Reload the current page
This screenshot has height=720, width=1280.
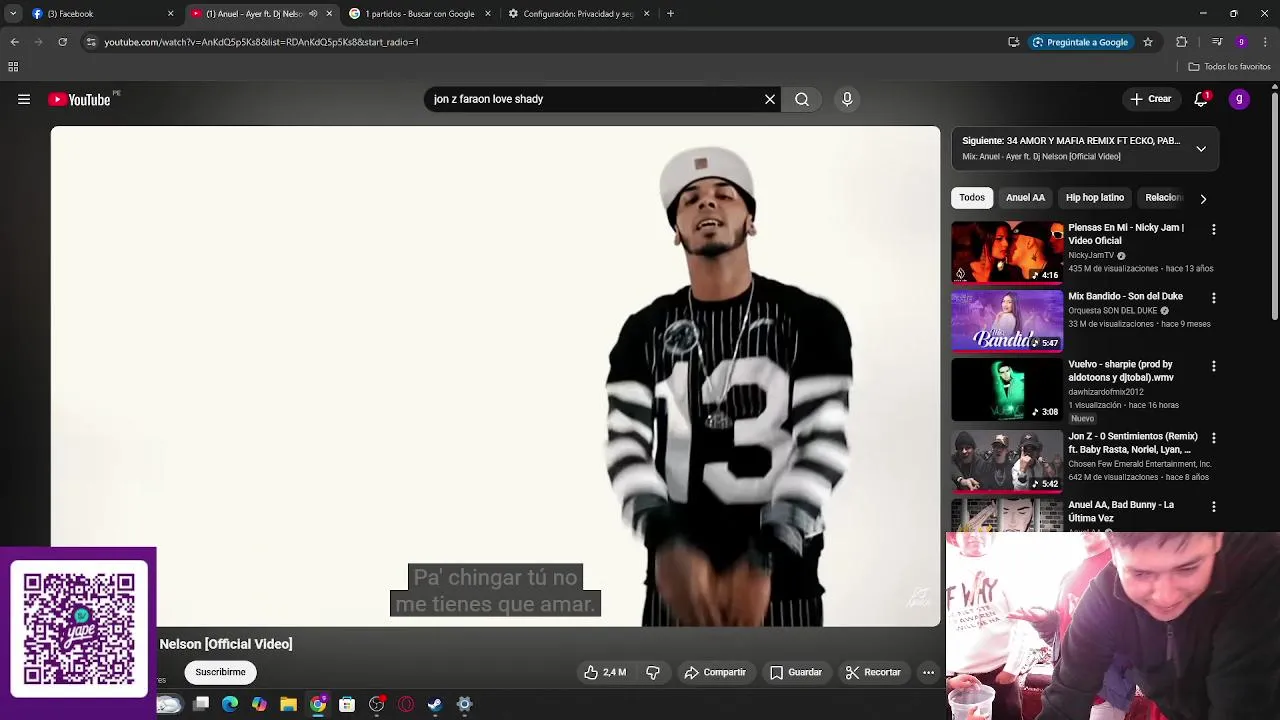pos(62,42)
